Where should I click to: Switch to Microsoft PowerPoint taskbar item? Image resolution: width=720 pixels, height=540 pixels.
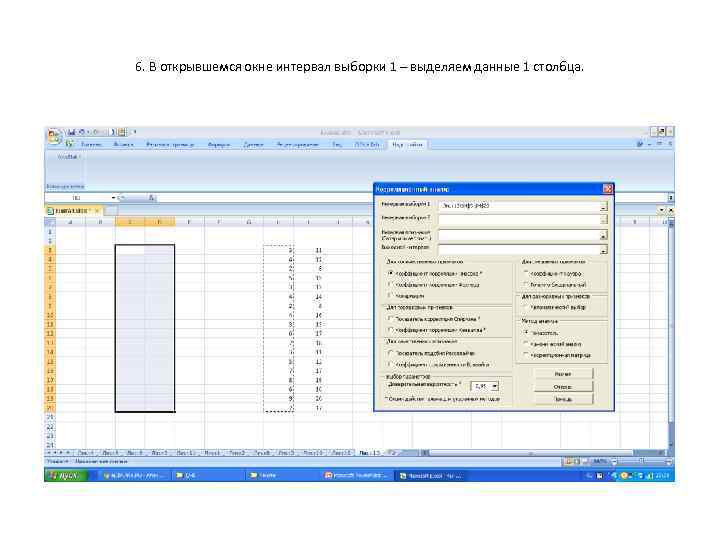tap(356, 476)
